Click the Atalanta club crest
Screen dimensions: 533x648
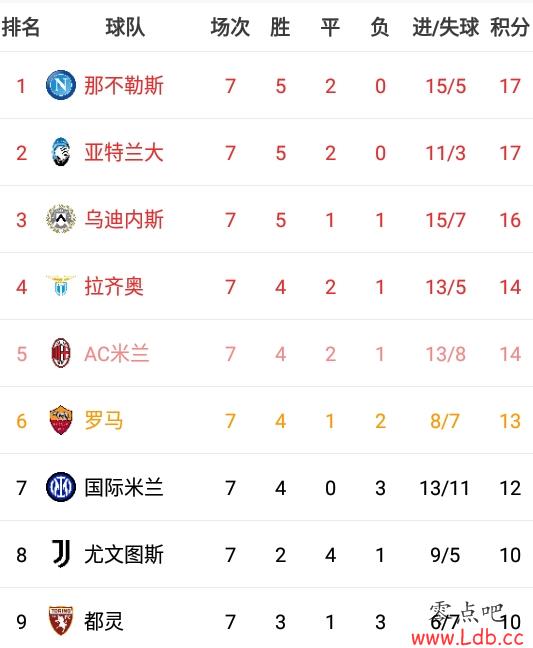[x=61, y=152]
